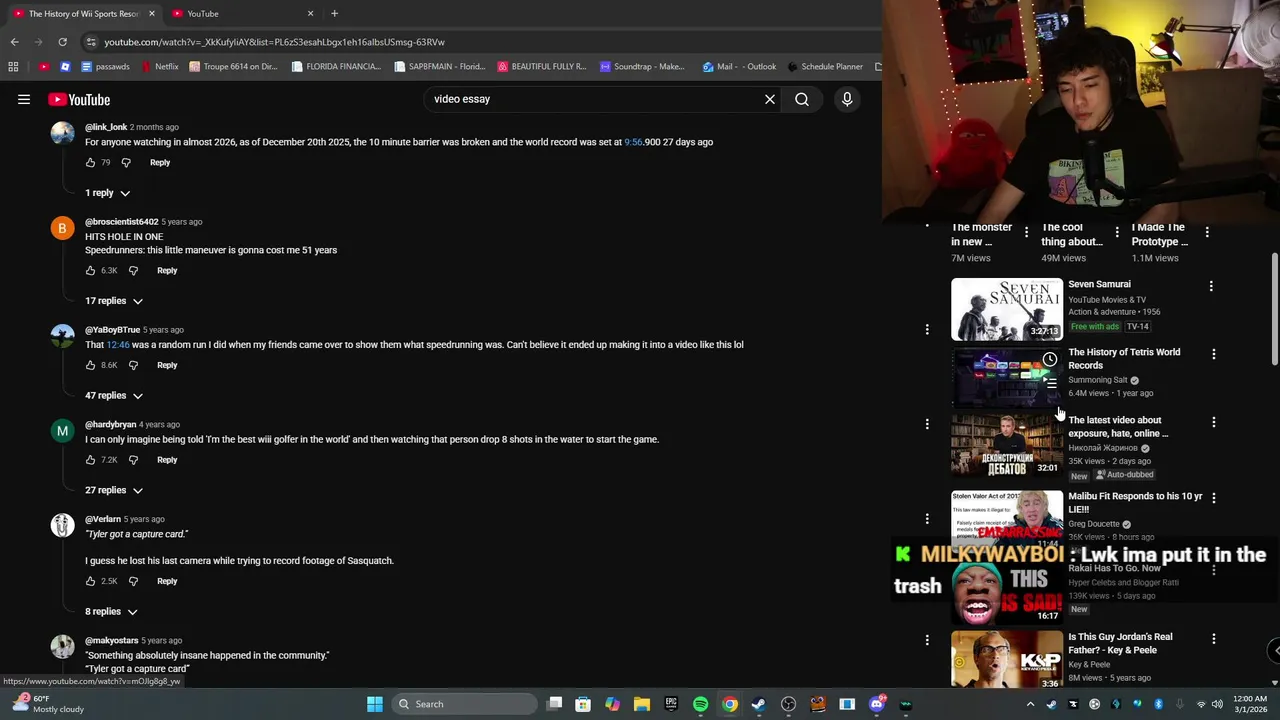Reply to the @hardybryan comment
This screenshot has height=720, width=1280.
click(167, 460)
